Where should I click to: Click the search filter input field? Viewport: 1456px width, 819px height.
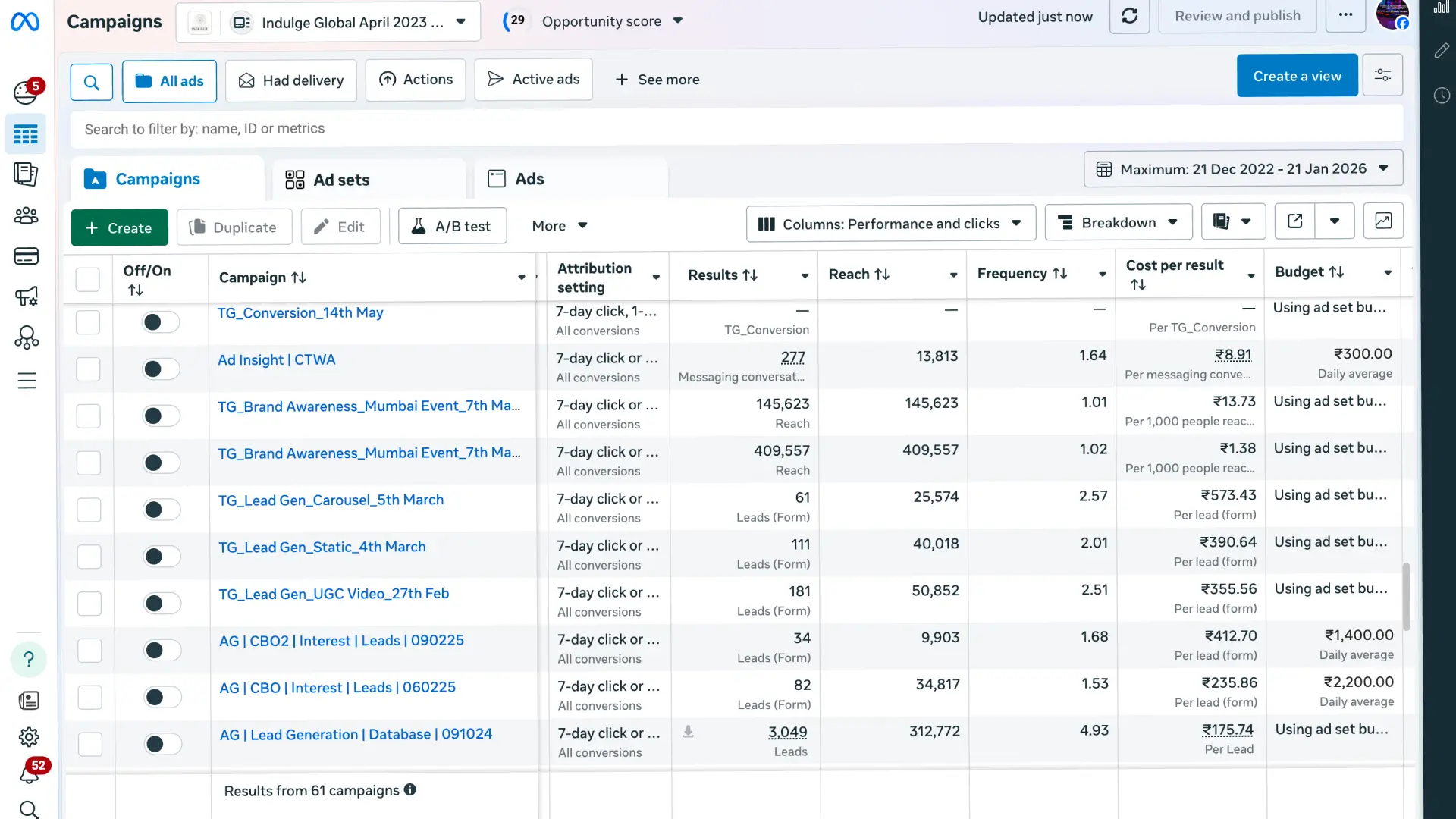pyautogui.click(x=736, y=129)
